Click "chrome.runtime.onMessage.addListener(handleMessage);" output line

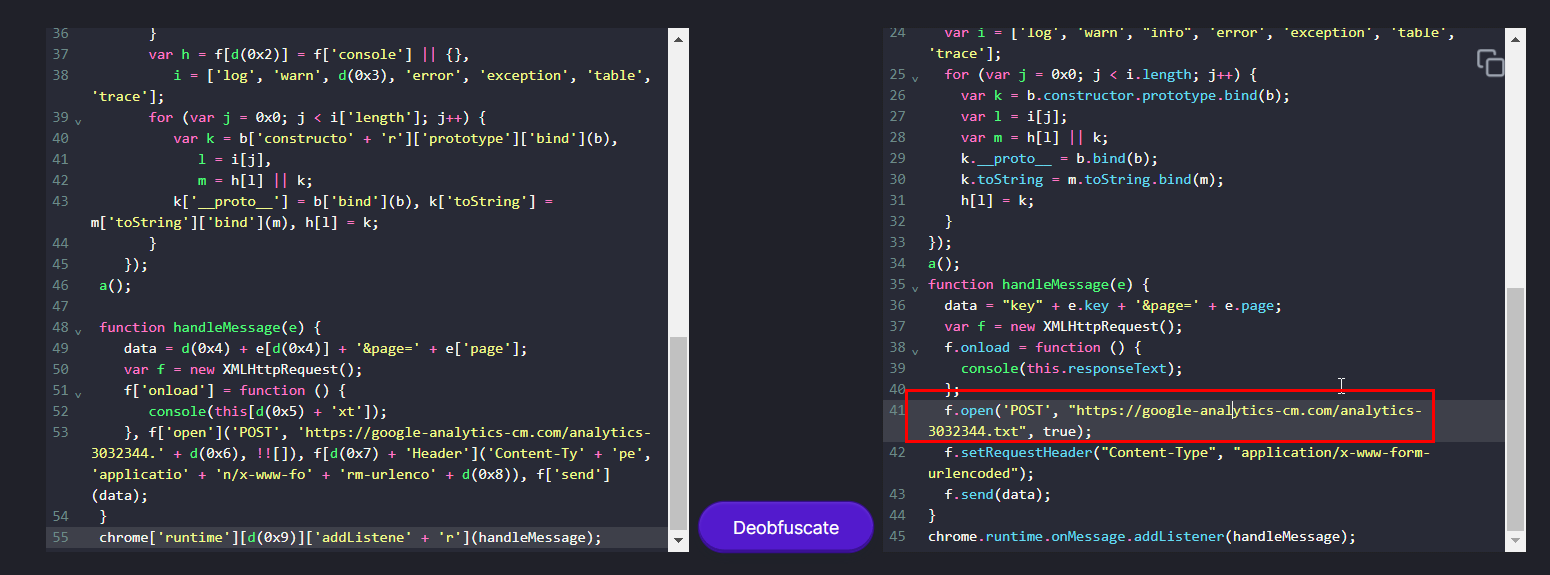coord(1142,537)
